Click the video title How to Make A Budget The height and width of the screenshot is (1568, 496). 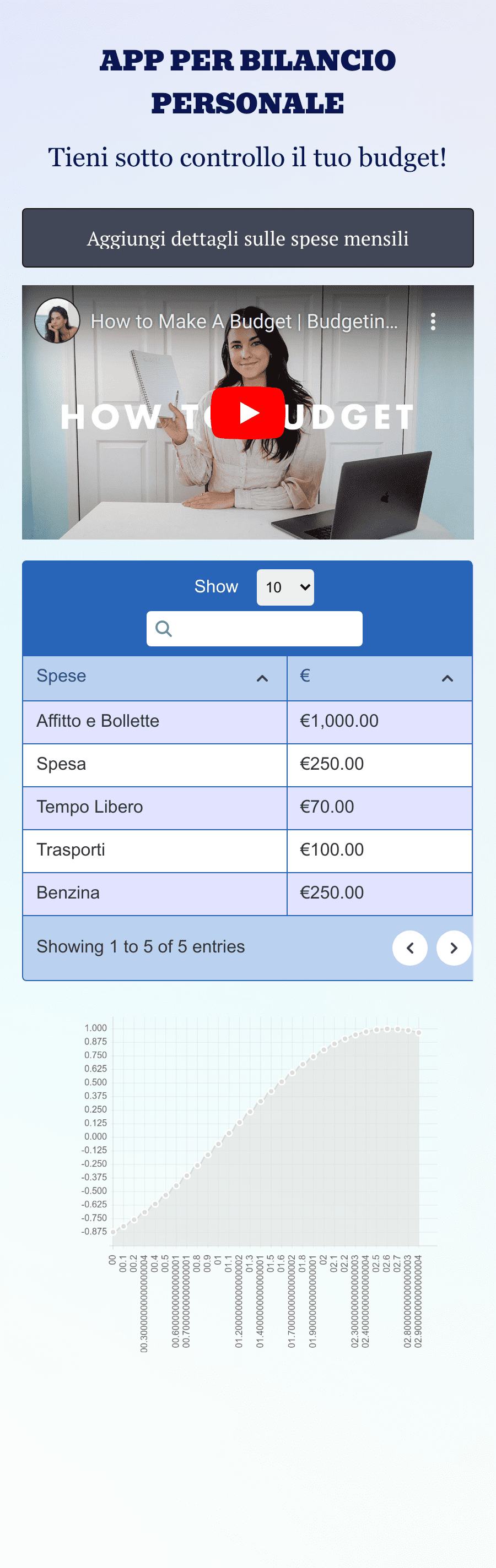tap(244, 322)
